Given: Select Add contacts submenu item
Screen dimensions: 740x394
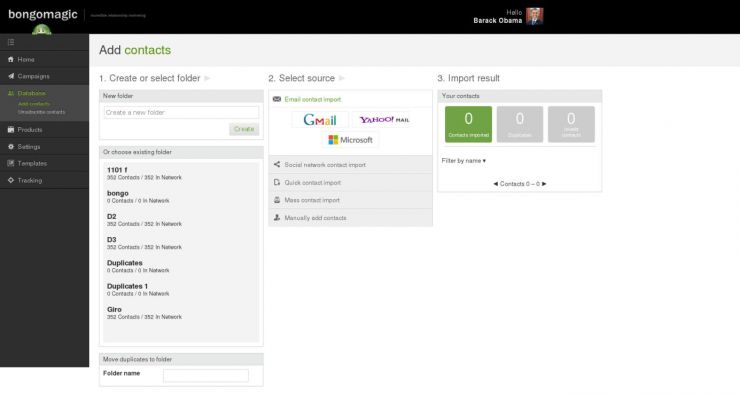Looking at the screenshot, I should [x=34, y=104].
